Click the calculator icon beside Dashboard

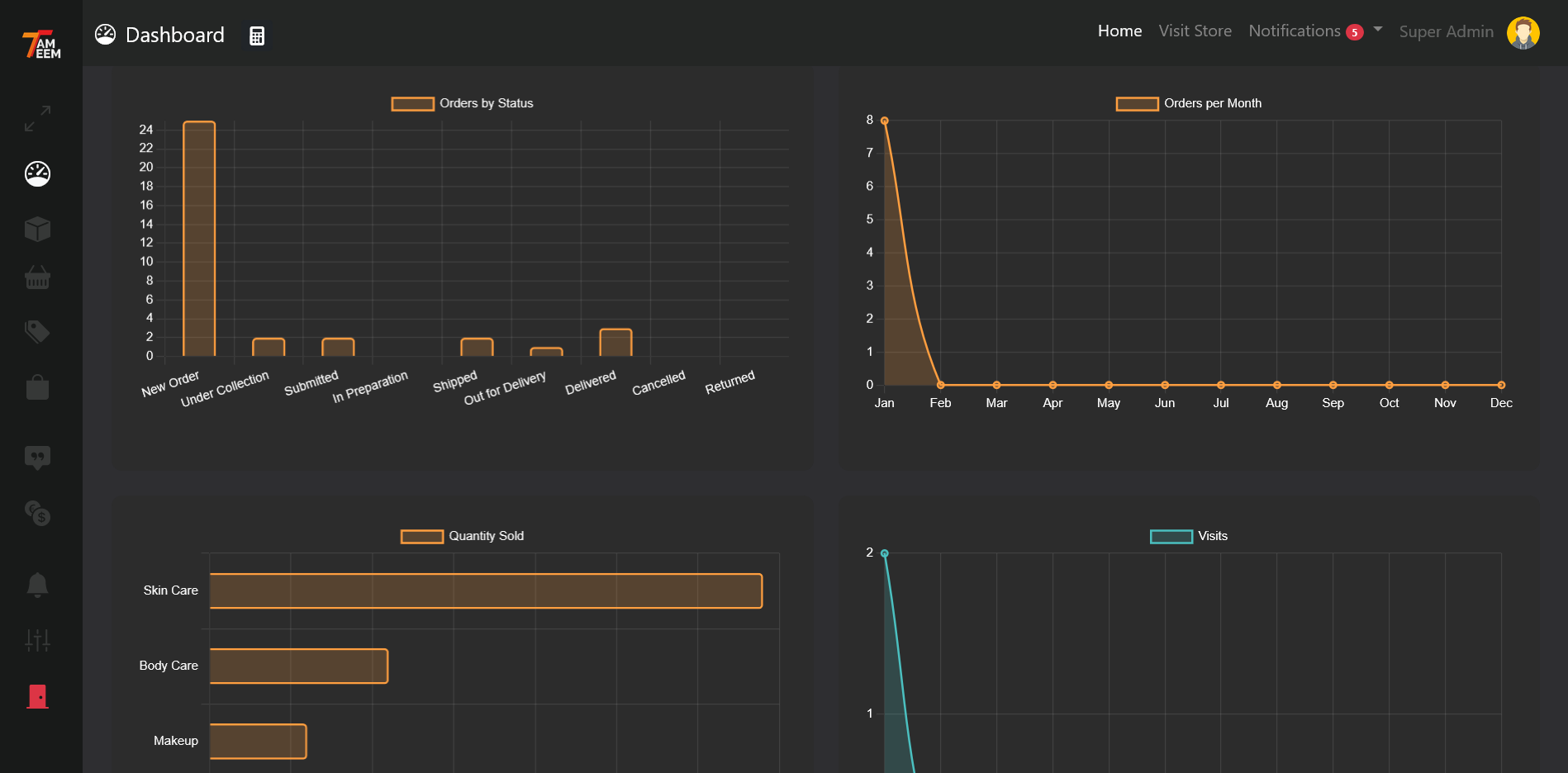(x=256, y=35)
